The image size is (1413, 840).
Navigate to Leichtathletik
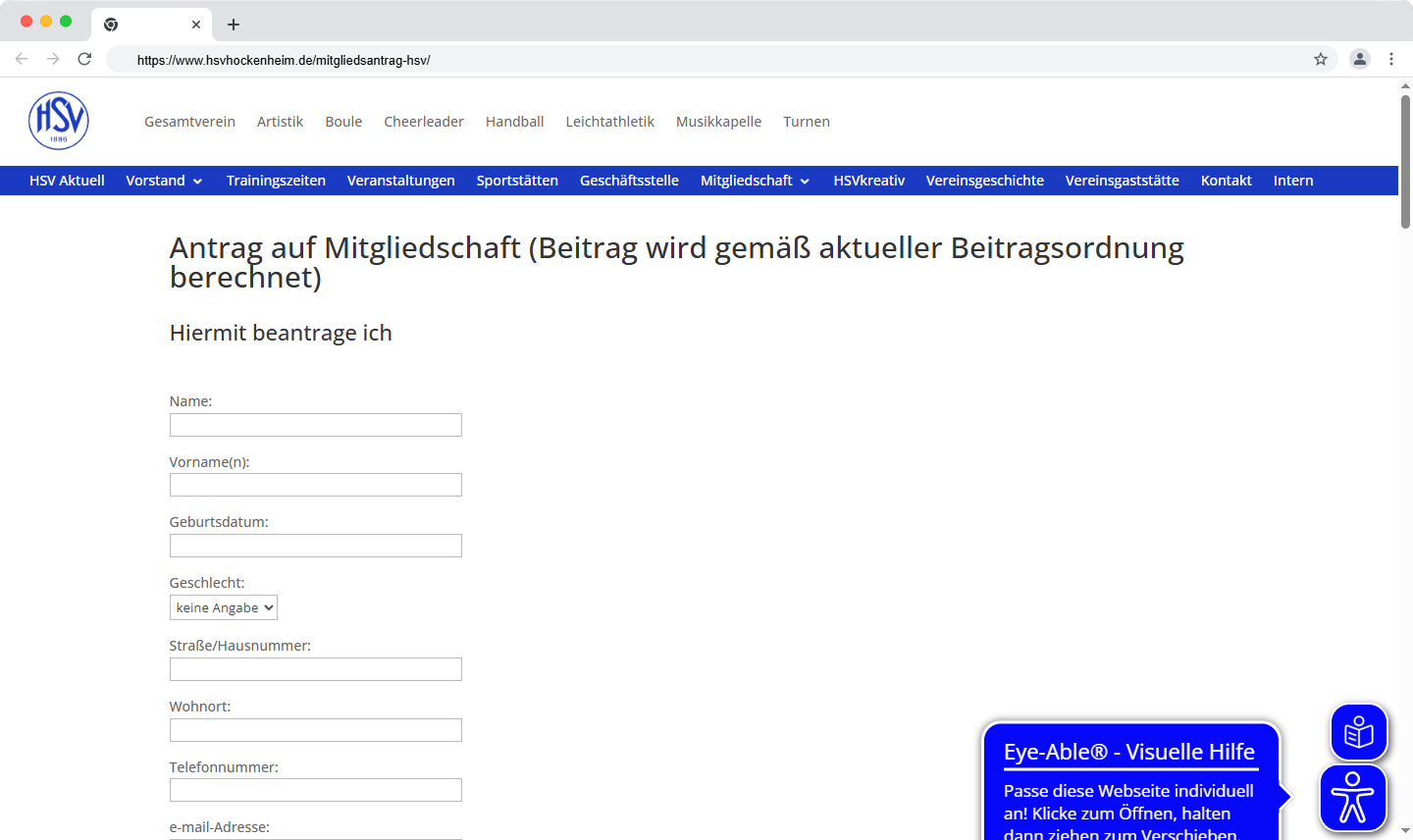tap(609, 121)
